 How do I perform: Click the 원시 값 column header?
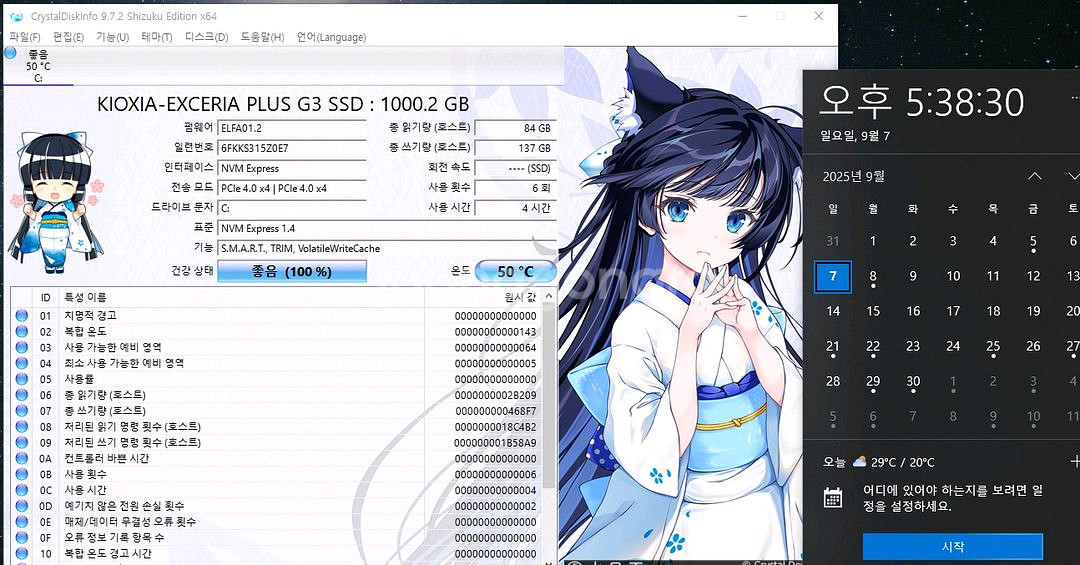[x=482, y=298]
